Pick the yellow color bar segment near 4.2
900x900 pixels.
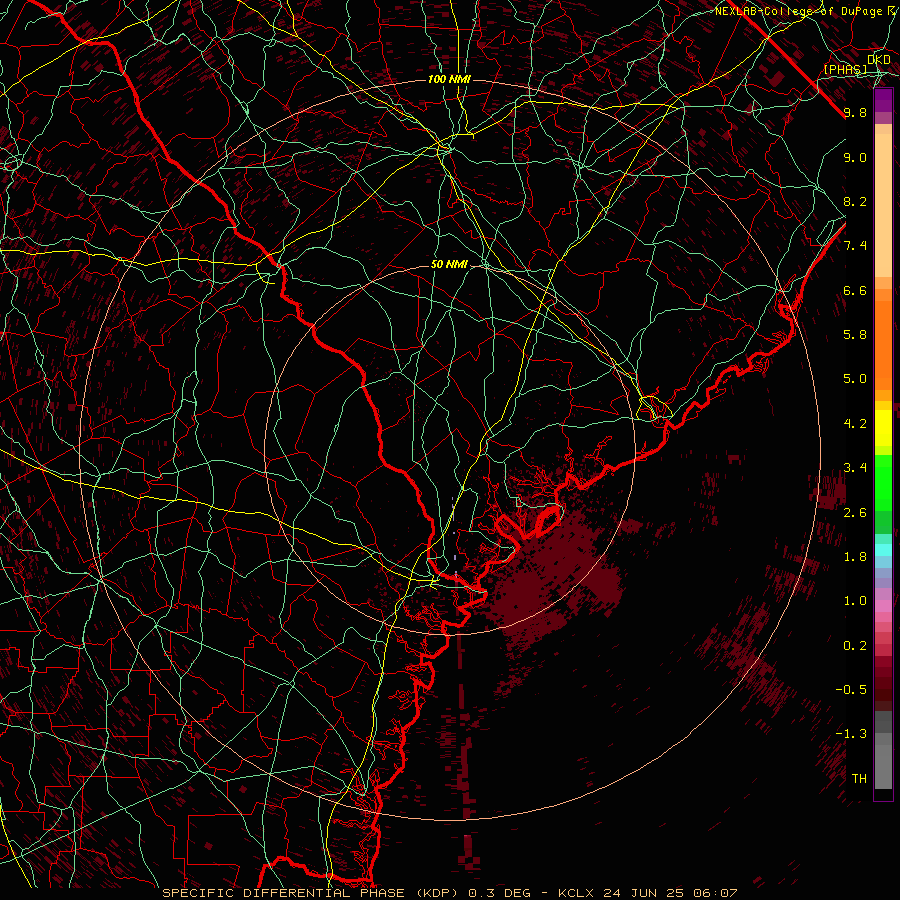point(883,428)
